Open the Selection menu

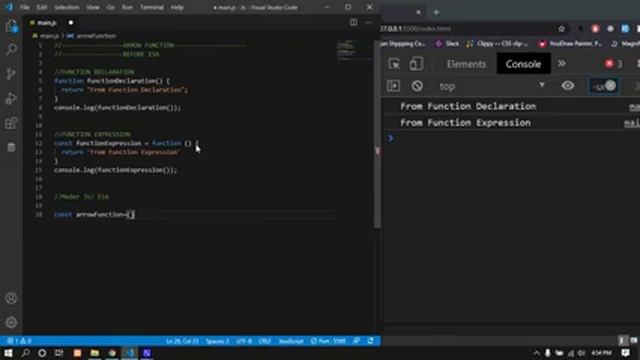click(67, 7)
